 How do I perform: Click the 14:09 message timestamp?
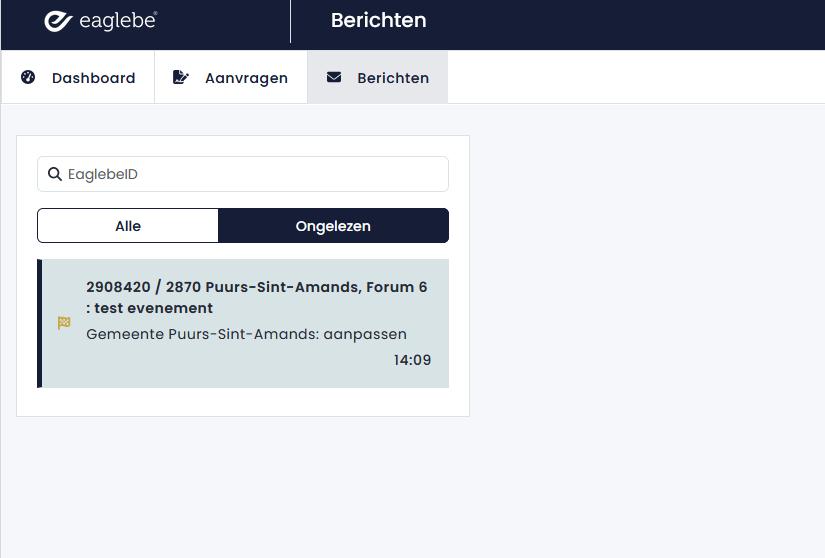pos(412,360)
